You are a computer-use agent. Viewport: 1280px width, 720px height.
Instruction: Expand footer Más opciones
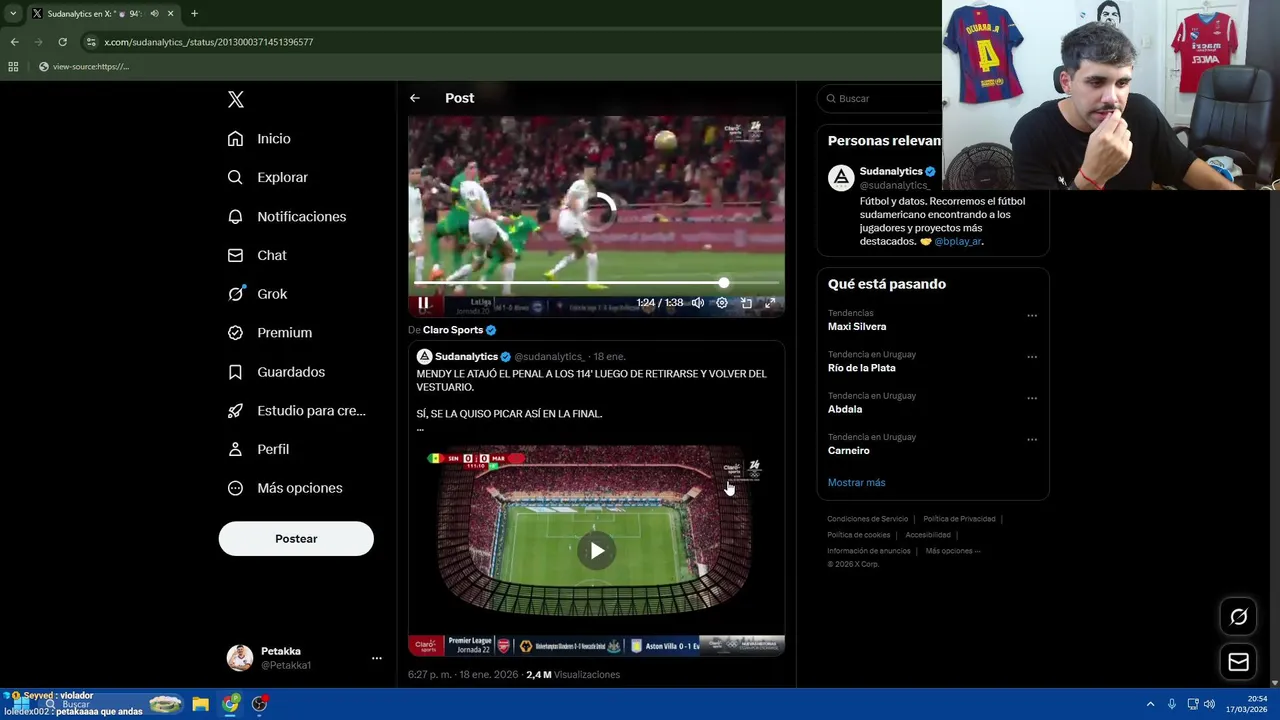[x=953, y=551]
